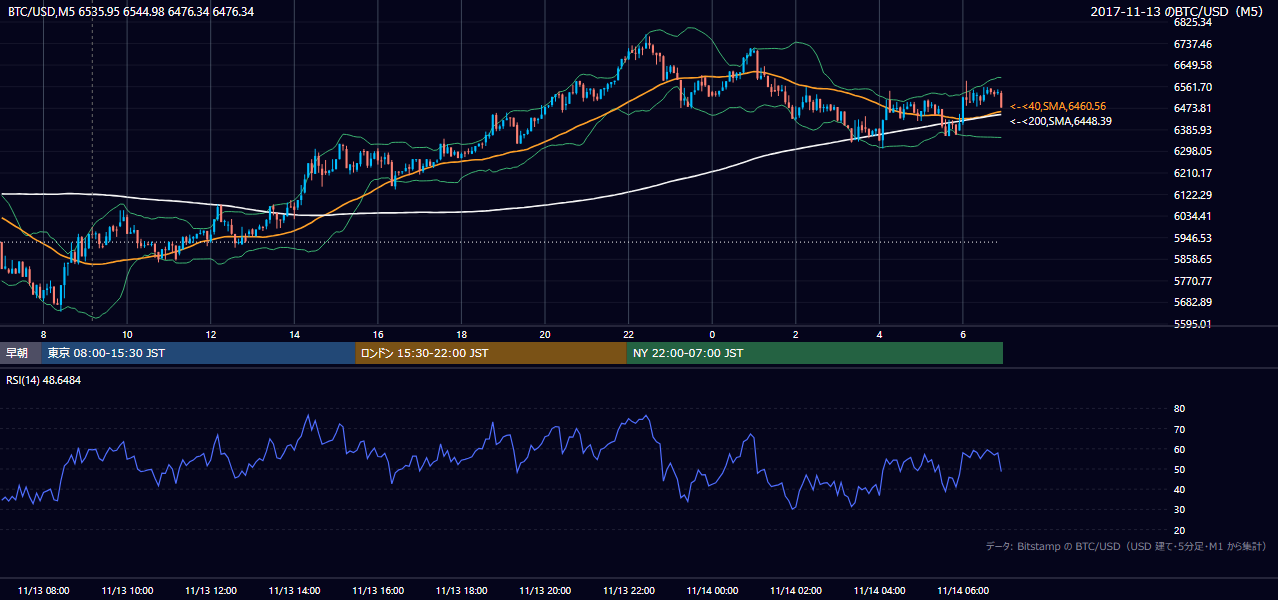
Task: Click the 11/14 06:00 time label
Action: (963, 591)
